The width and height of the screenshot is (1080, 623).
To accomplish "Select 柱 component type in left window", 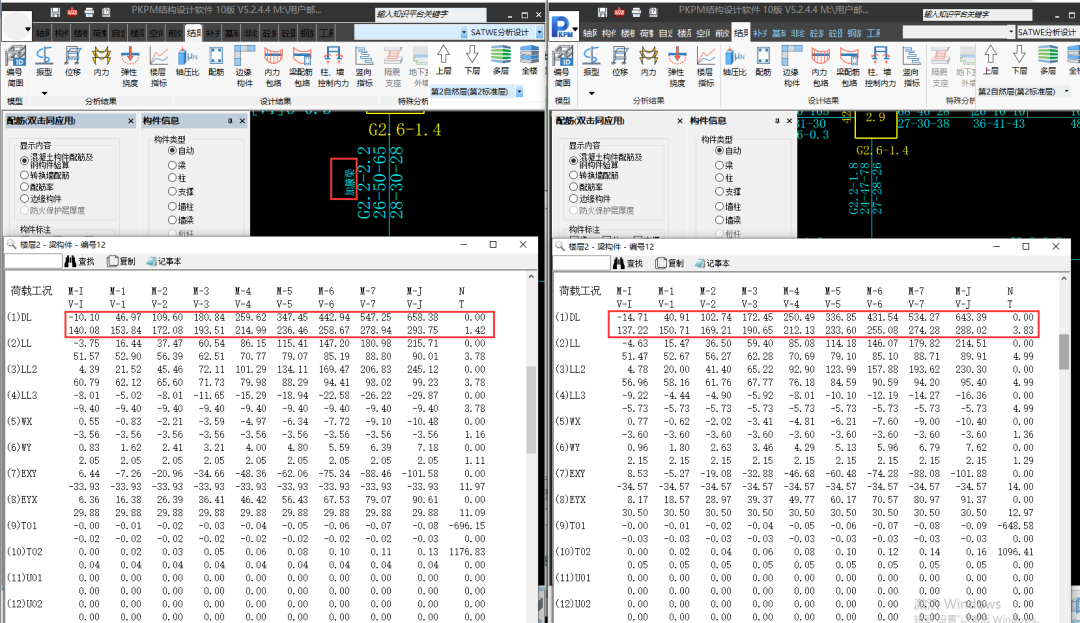I will click(172, 178).
